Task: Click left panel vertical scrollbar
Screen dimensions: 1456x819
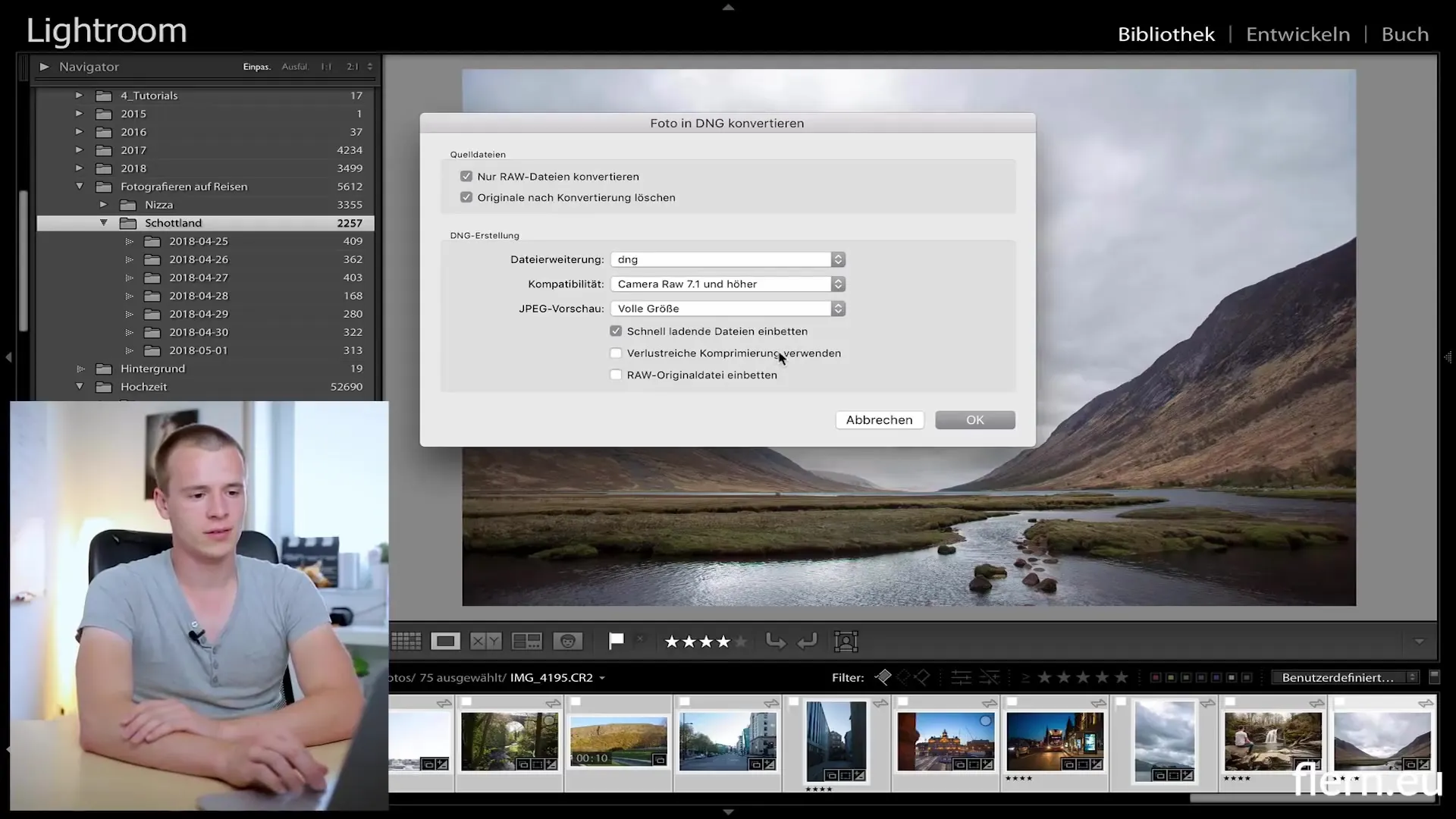Action: pos(24,262)
